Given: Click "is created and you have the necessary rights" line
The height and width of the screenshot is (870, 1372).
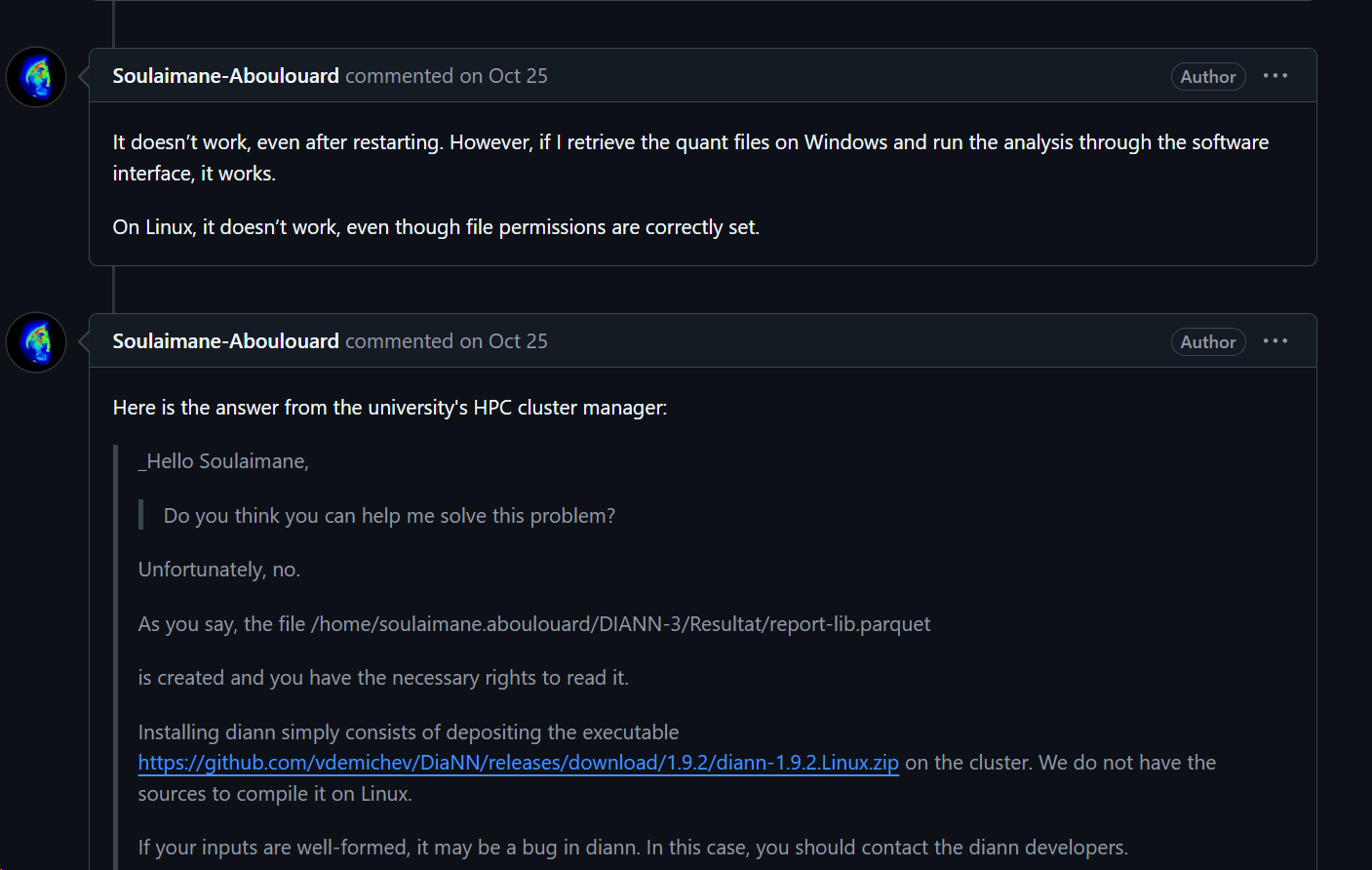Looking at the screenshot, I should coord(382,678).
